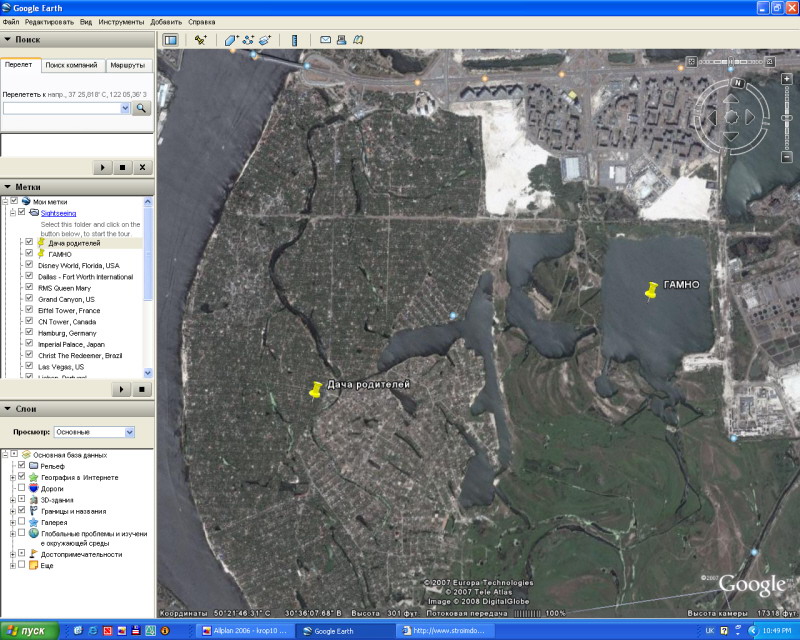Screen dimensions: 800x640
Task: Open the 'Файл' menu
Action: point(11,22)
